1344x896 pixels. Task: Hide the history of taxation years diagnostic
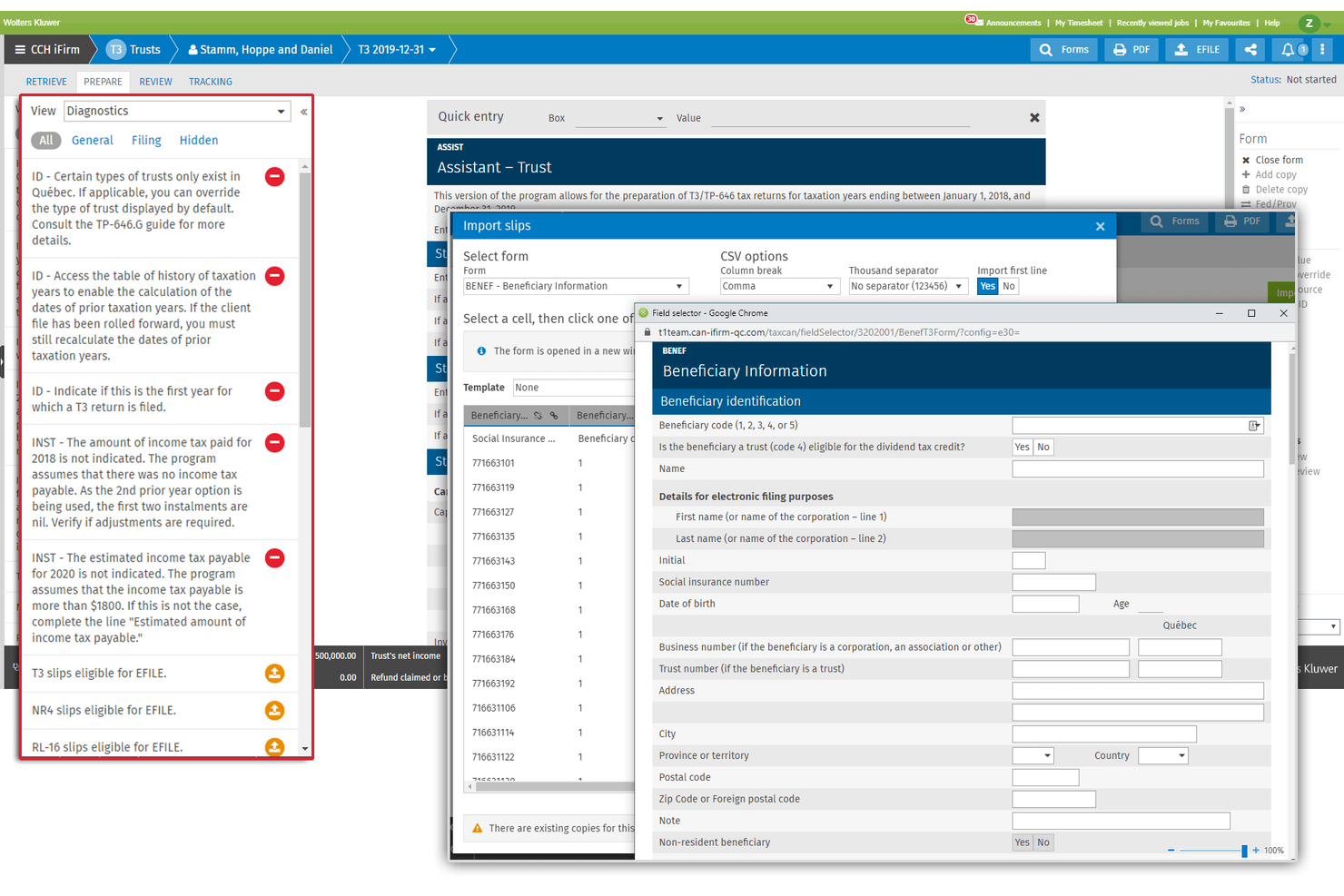point(274,276)
